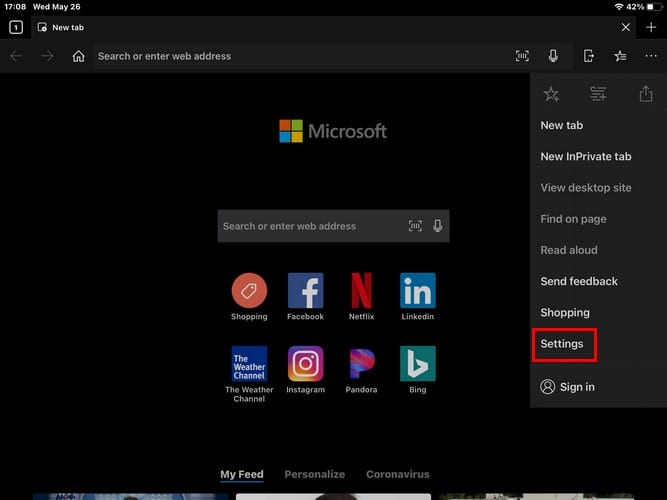
Task: Switch to the Coronavirus feed tab
Action: coord(397,474)
